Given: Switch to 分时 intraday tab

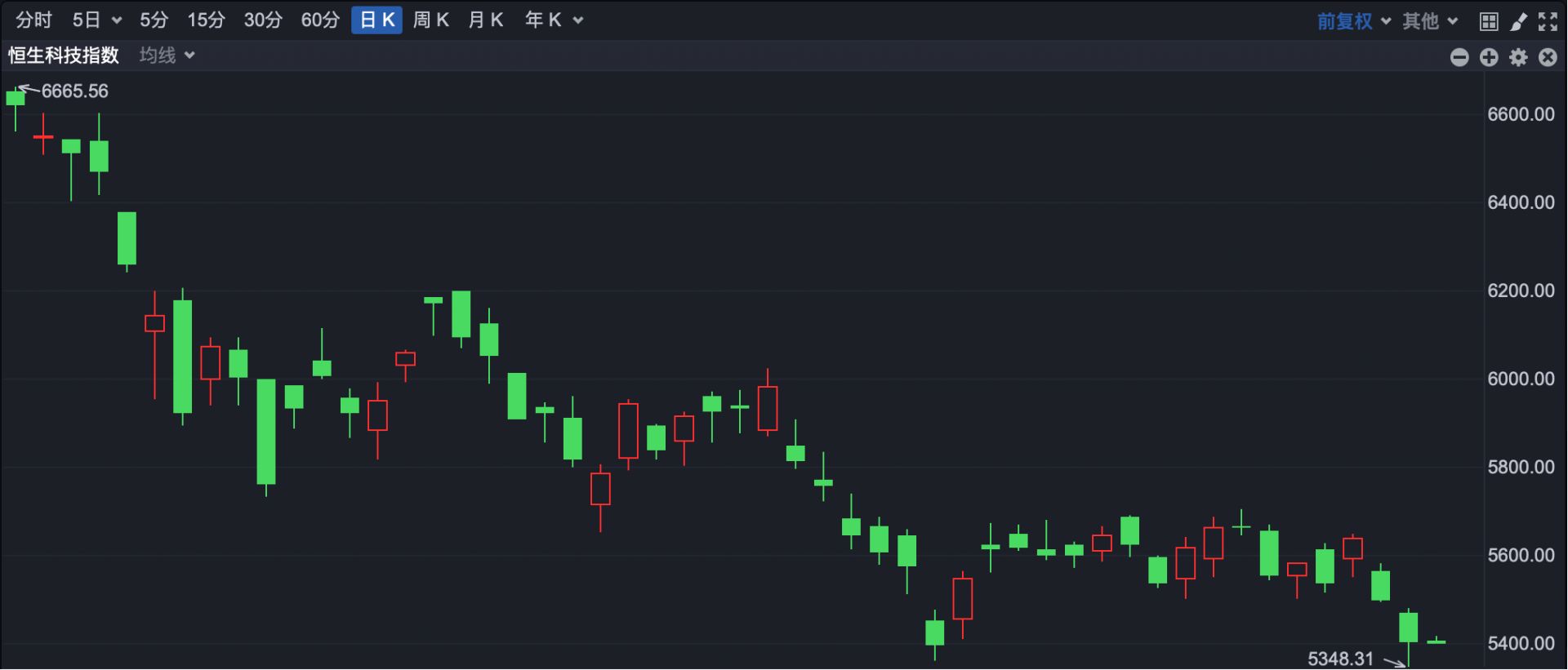Looking at the screenshot, I should pos(33,20).
